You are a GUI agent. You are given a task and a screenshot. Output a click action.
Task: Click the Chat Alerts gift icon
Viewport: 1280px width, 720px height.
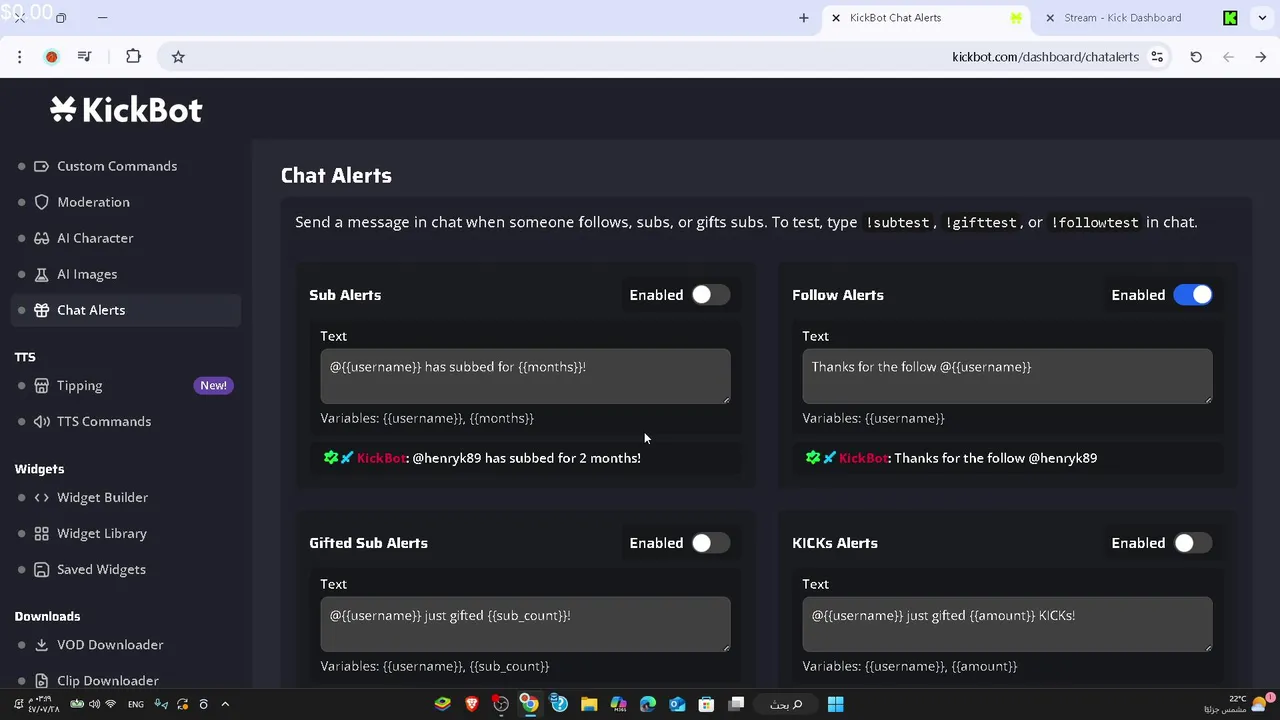coord(41,310)
